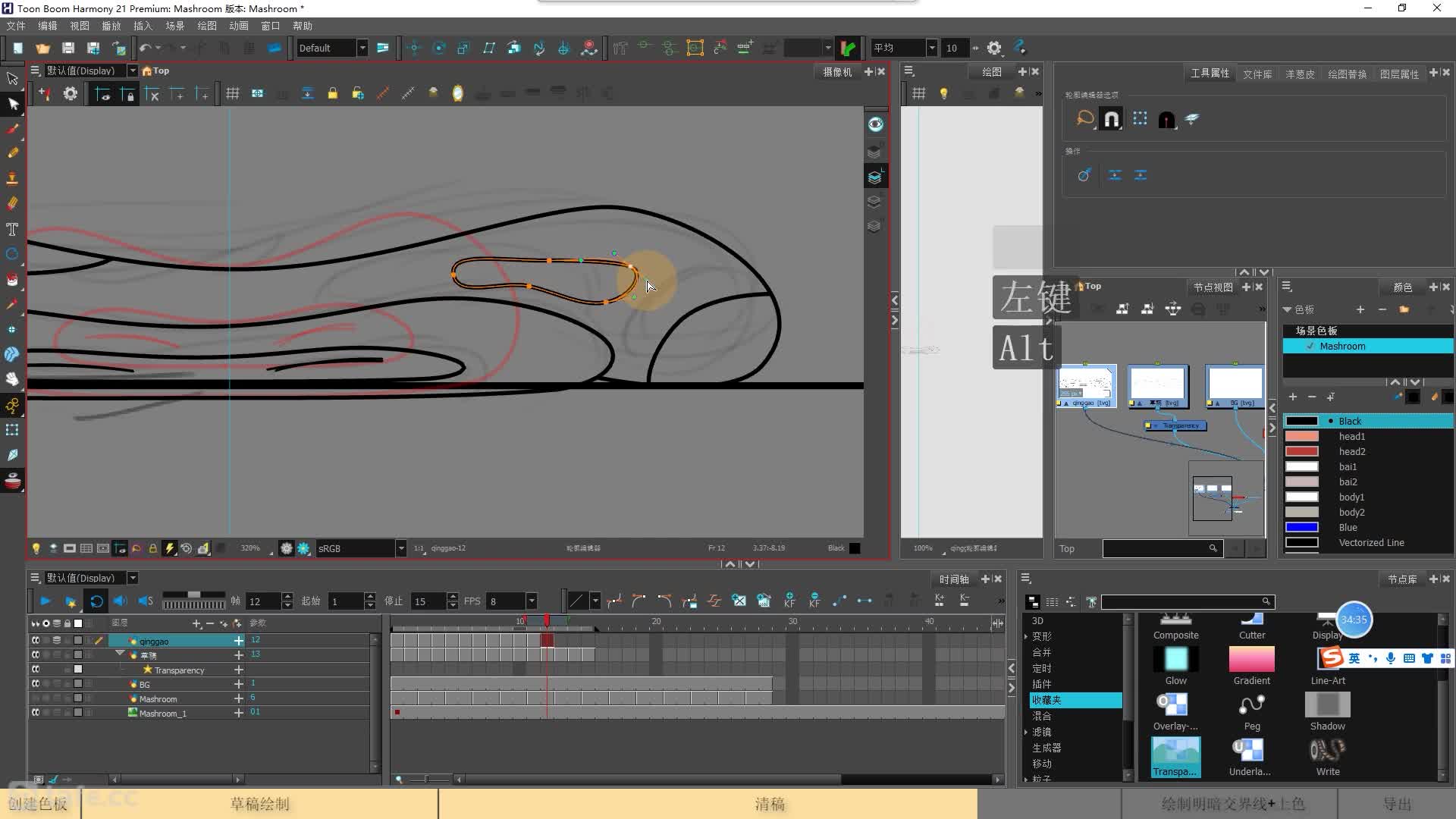Click the Write node icon

click(x=1327, y=758)
